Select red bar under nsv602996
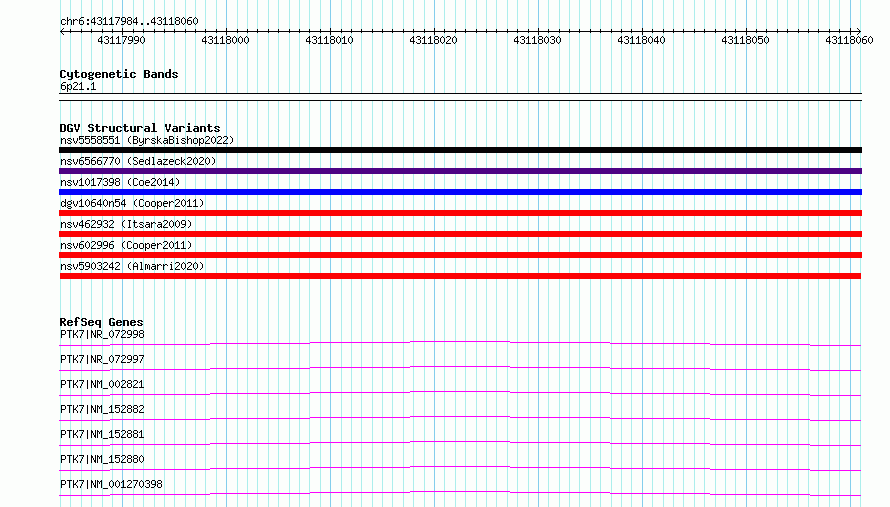 click(x=460, y=255)
